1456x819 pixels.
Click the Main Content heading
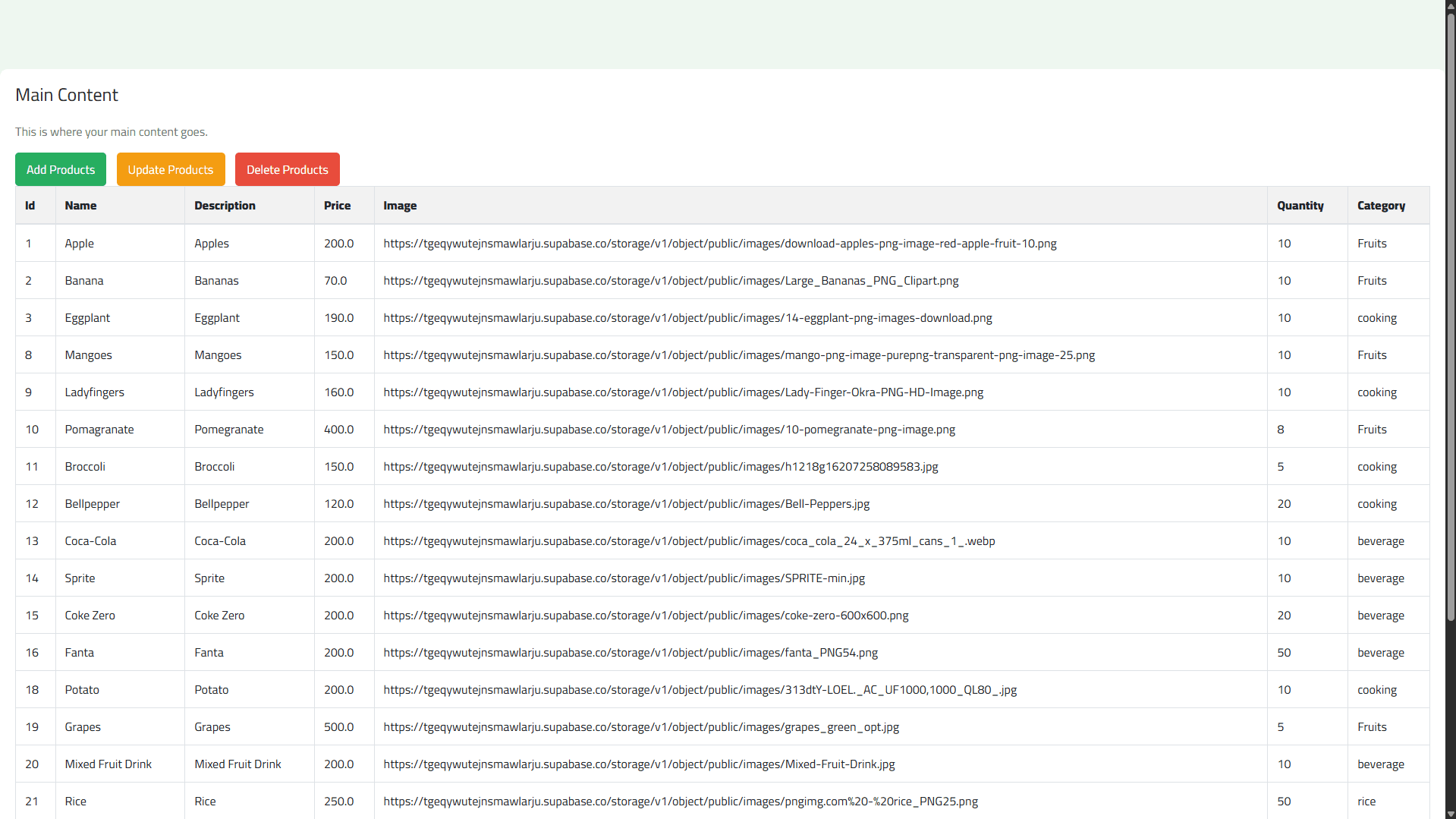pos(66,94)
